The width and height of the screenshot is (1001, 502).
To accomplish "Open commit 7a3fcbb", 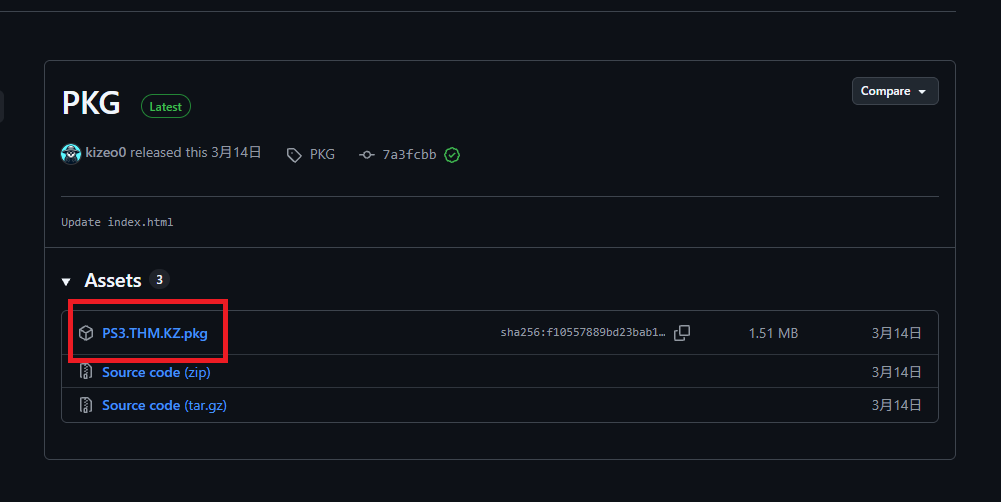I will pos(409,155).
